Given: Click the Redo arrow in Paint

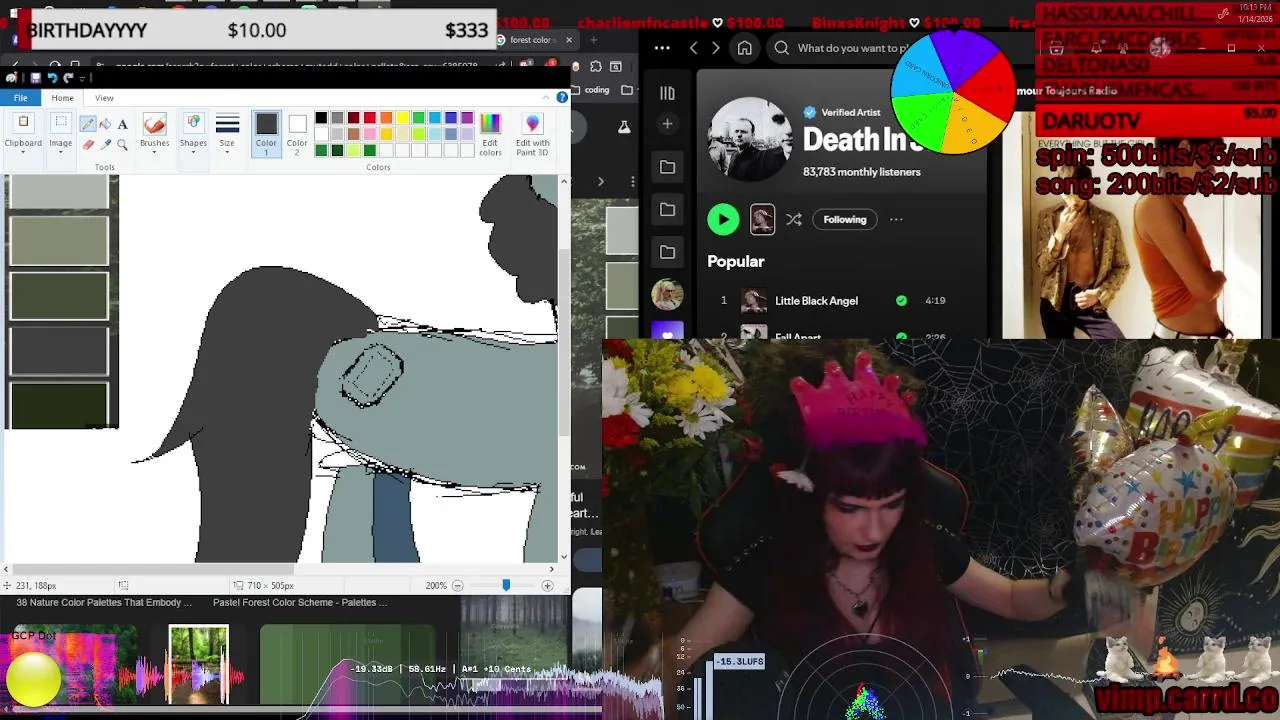Looking at the screenshot, I should [x=68, y=78].
